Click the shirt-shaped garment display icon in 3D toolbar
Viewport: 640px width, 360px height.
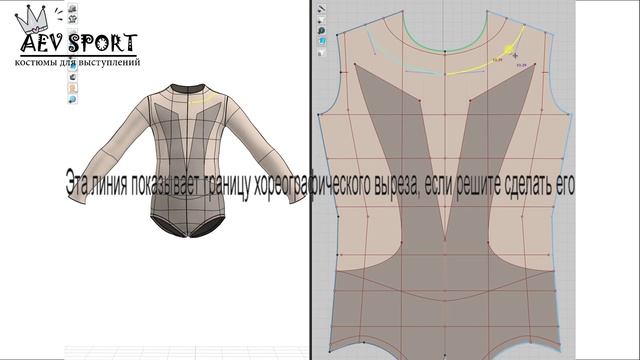tap(72, 19)
